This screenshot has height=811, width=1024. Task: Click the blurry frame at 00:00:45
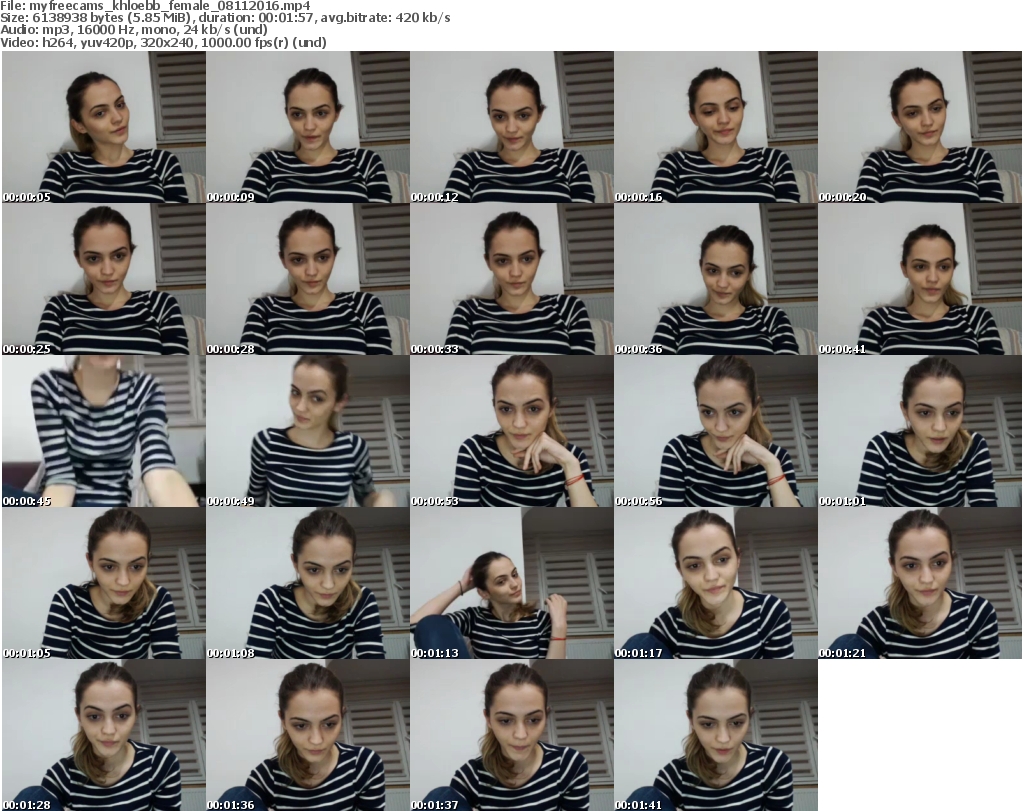pyautogui.click(x=103, y=432)
